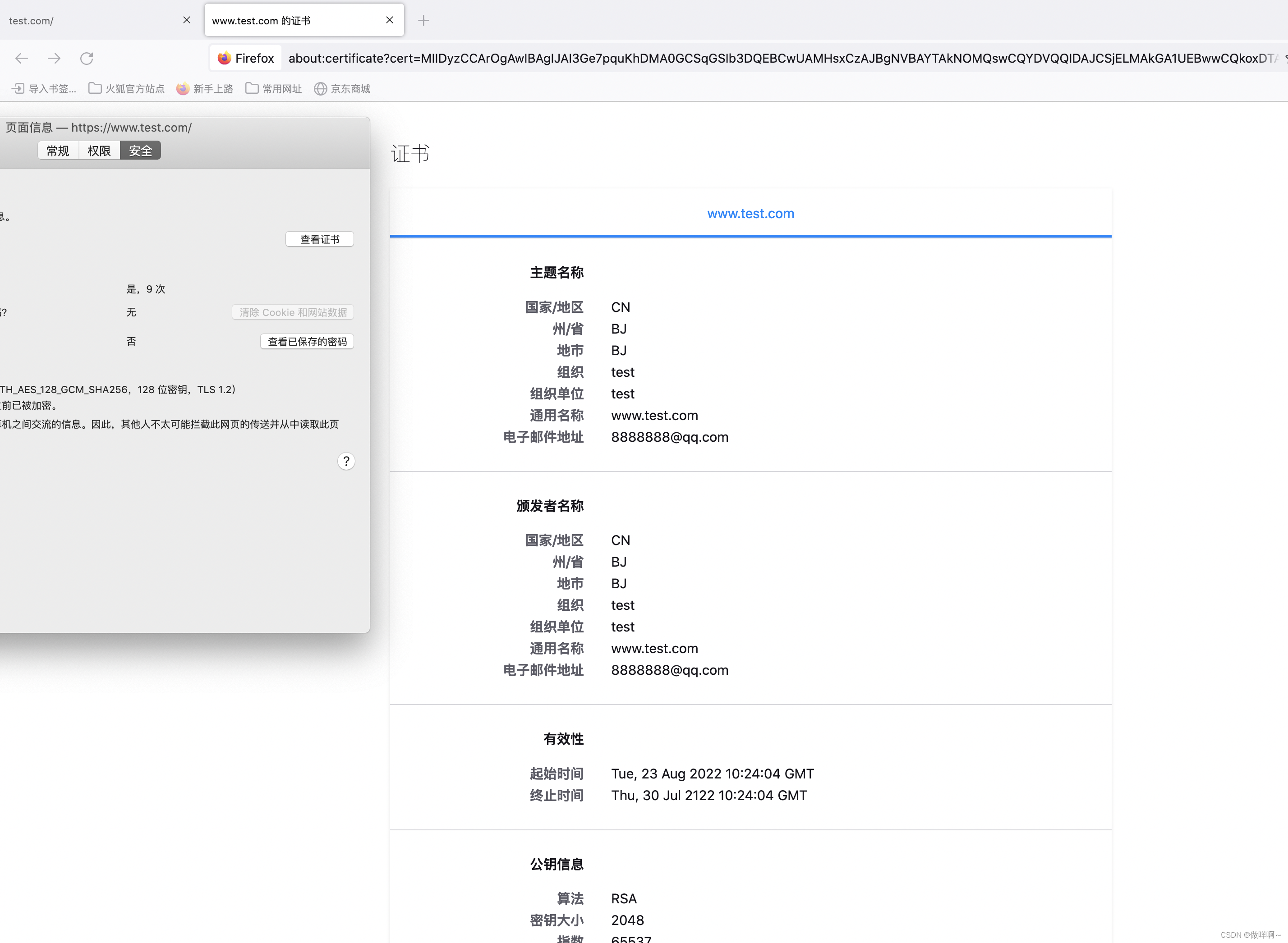Click the 起始时间 Tue, 23 Aug 2022 value

click(x=712, y=774)
